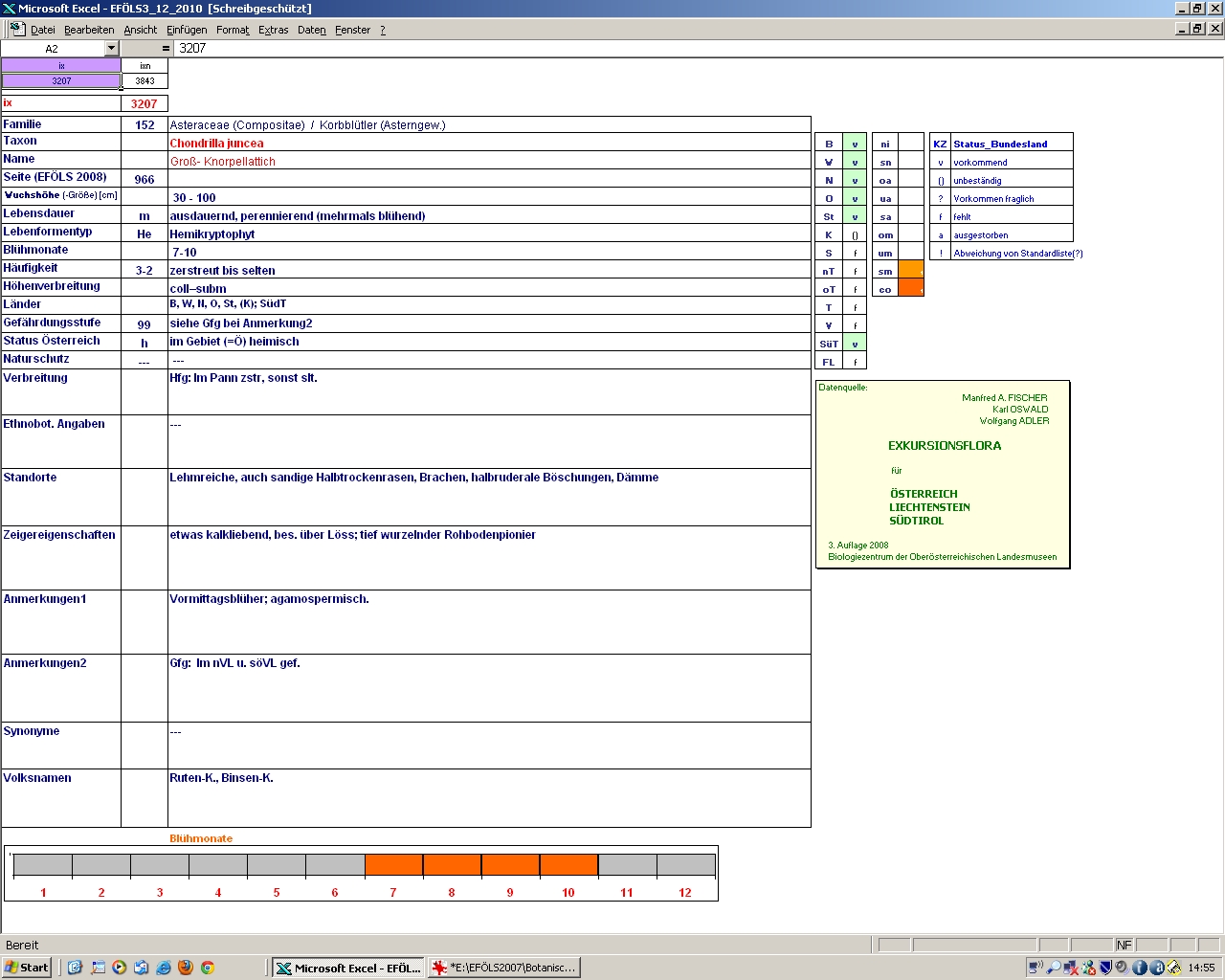Image resolution: width=1225 pixels, height=980 pixels.
Task: Click the magnifier icon in system tray
Action: (1054, 968)
